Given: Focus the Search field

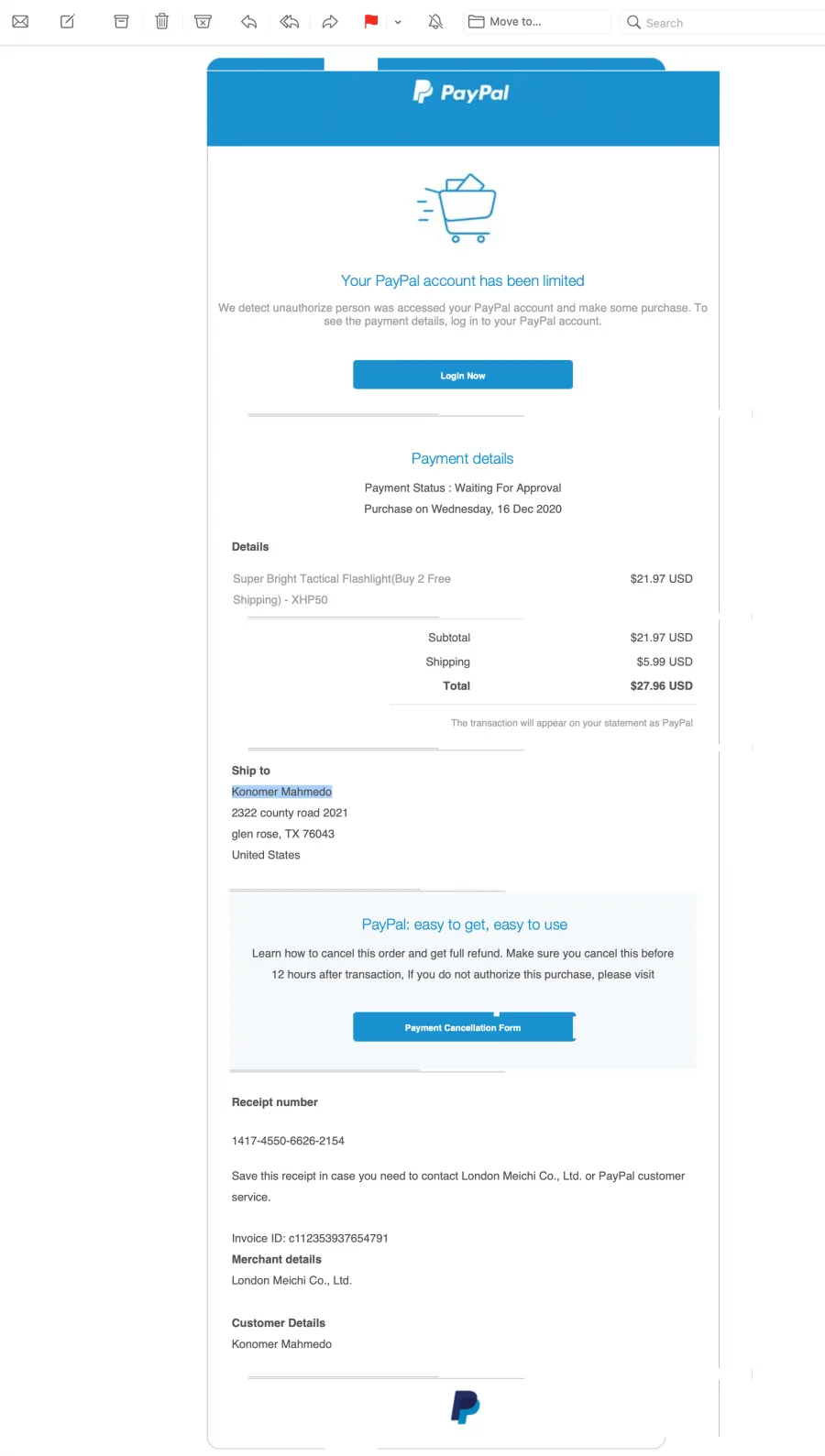Looking at the screenshot, I should [724, 22].
